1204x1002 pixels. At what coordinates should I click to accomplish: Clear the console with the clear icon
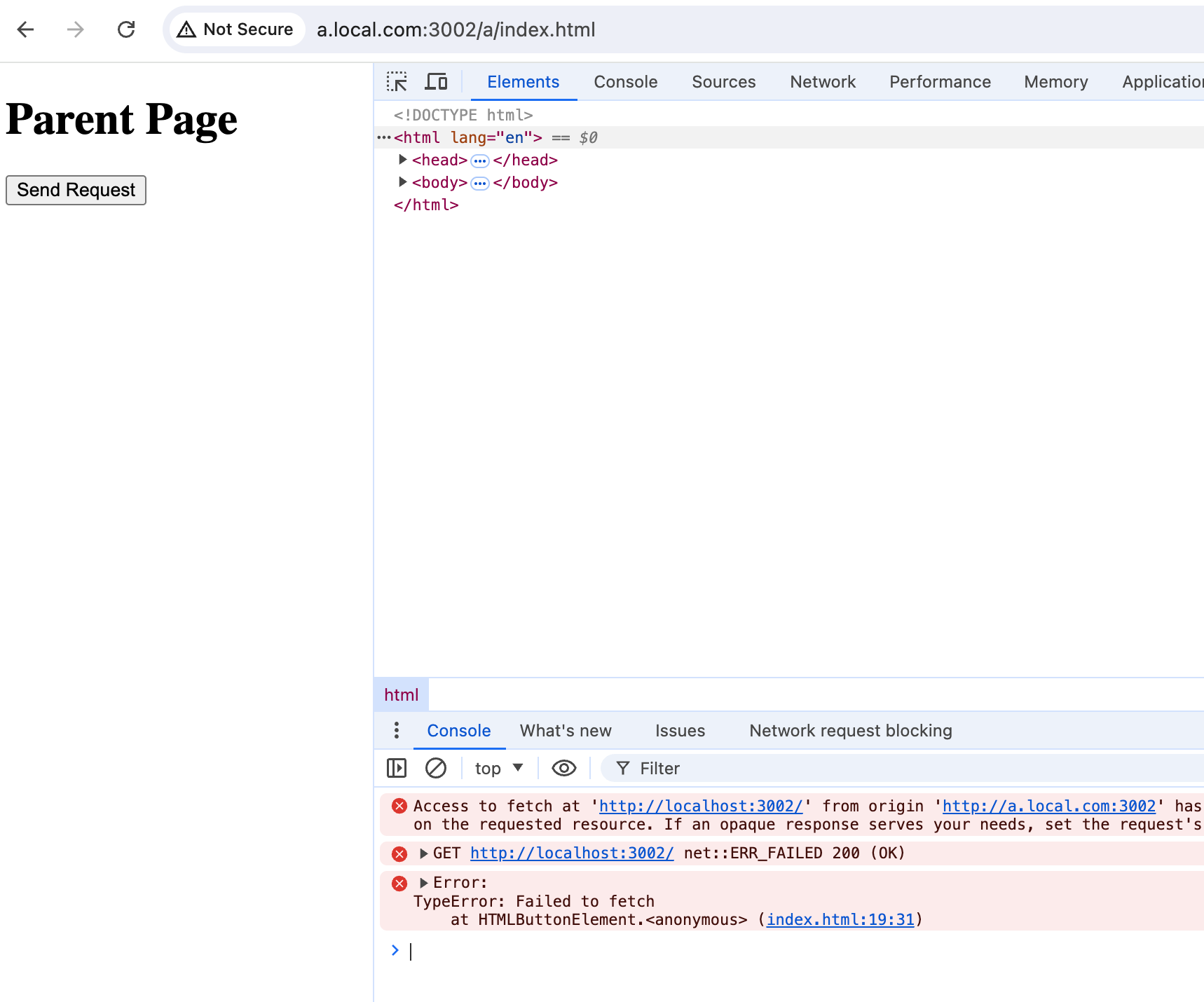coord(436,769)
